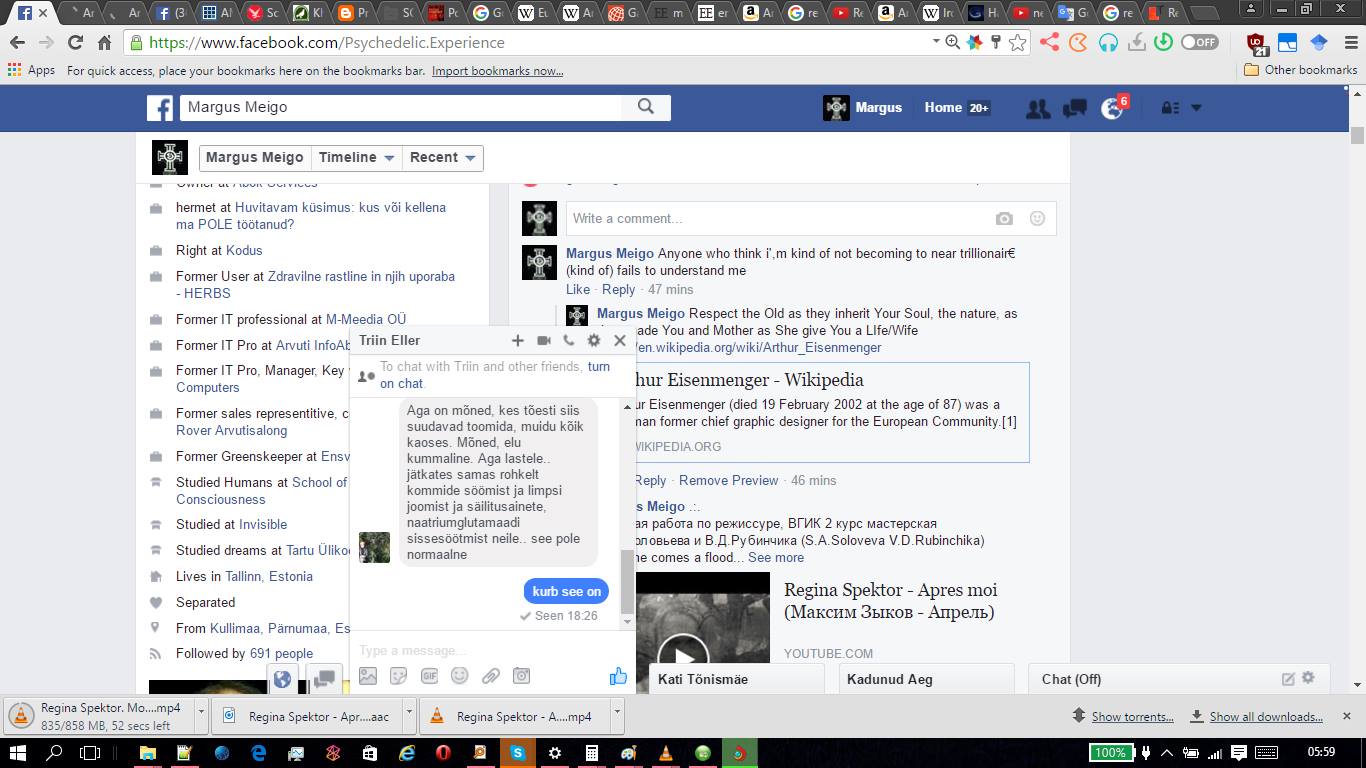This screenshot has width=1366, height=768.
Task: Open Margus profile link in top bar
Action: coord(862,107)
